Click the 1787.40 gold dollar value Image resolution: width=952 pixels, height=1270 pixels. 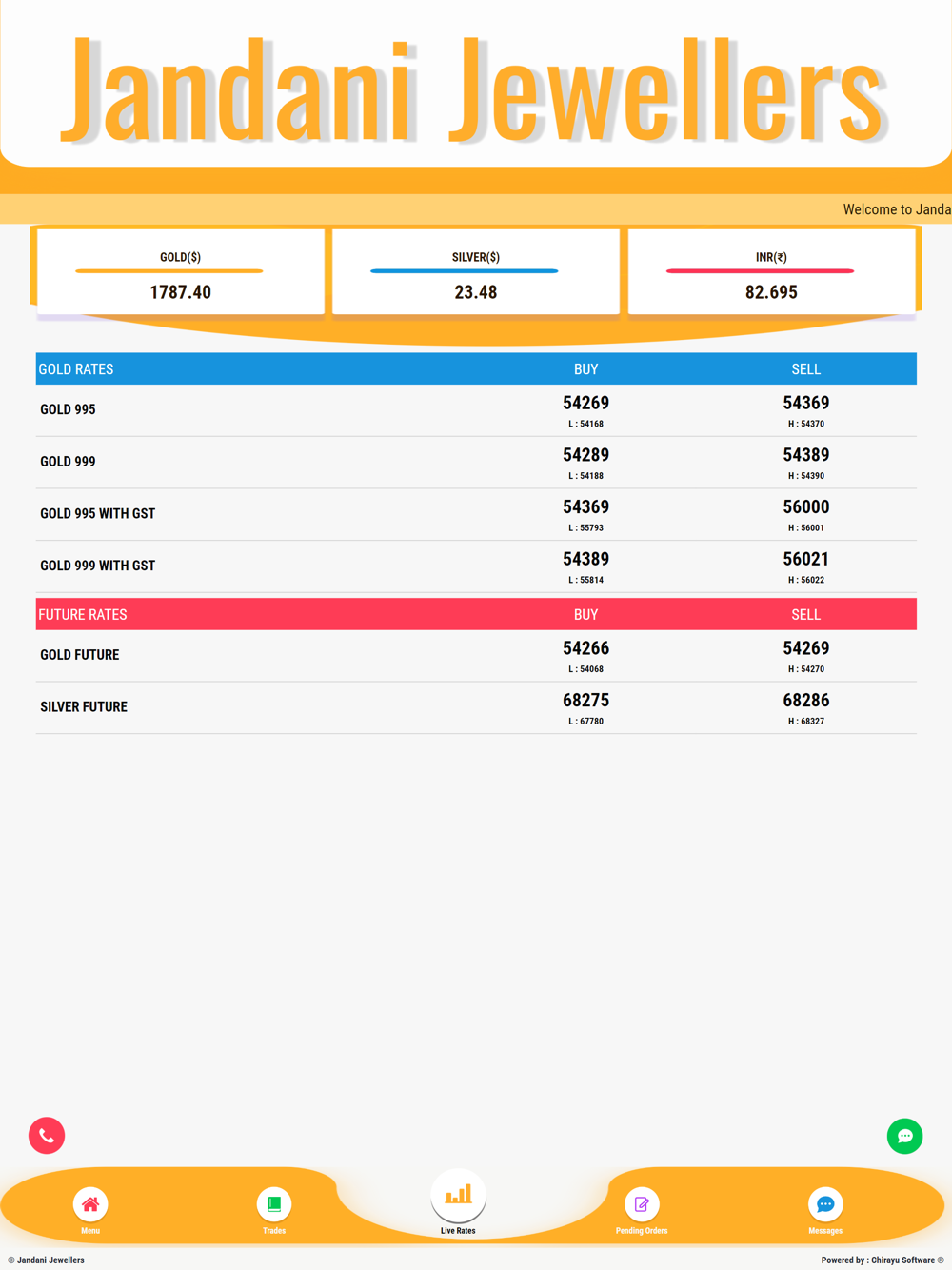point(181,292)
